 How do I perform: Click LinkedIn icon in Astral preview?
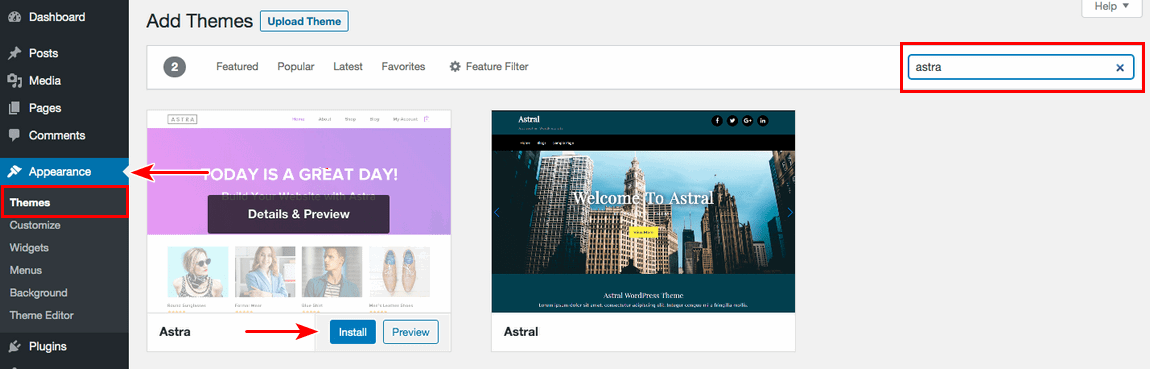point(763,120)
